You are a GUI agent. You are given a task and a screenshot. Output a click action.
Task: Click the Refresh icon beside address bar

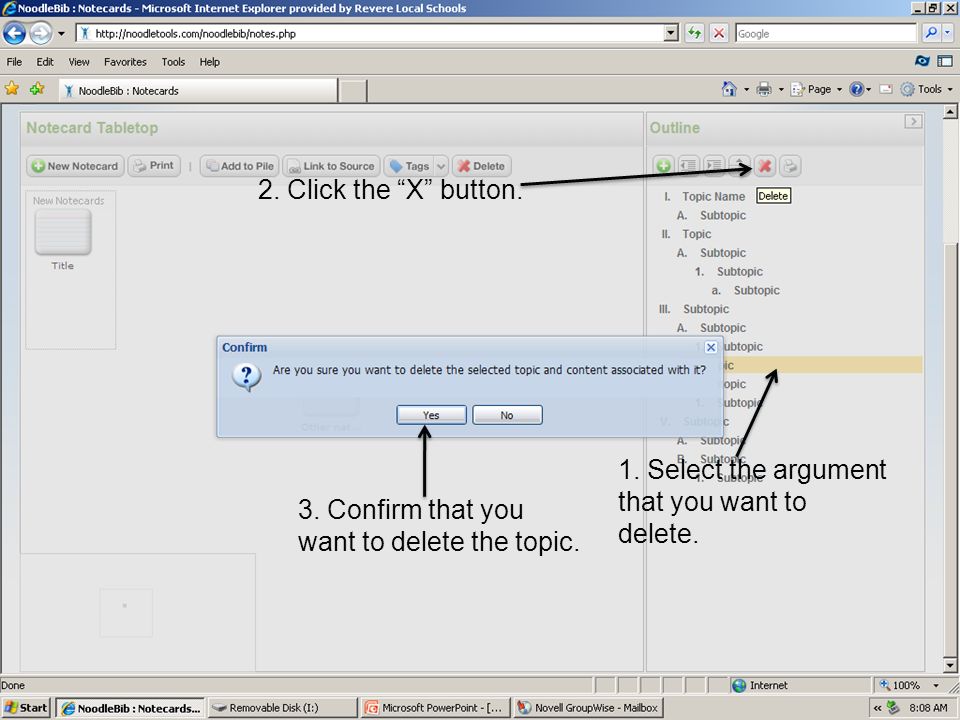coord(694,33)
